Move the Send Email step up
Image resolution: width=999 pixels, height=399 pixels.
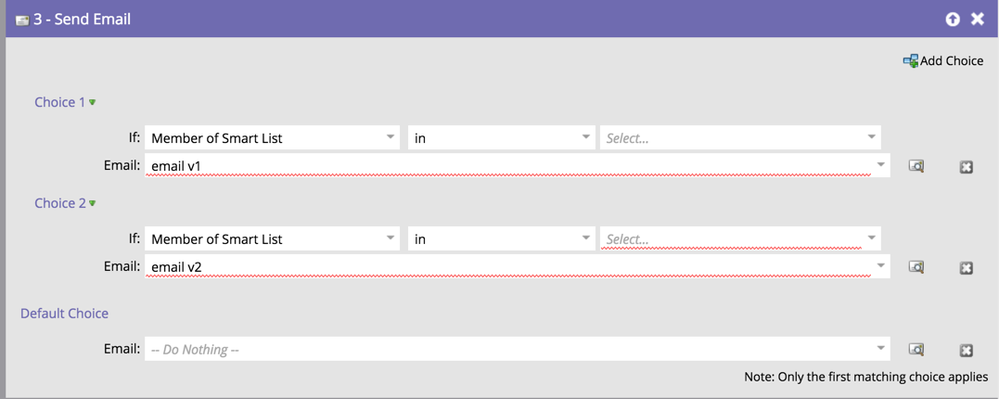[x=952, y=20]
